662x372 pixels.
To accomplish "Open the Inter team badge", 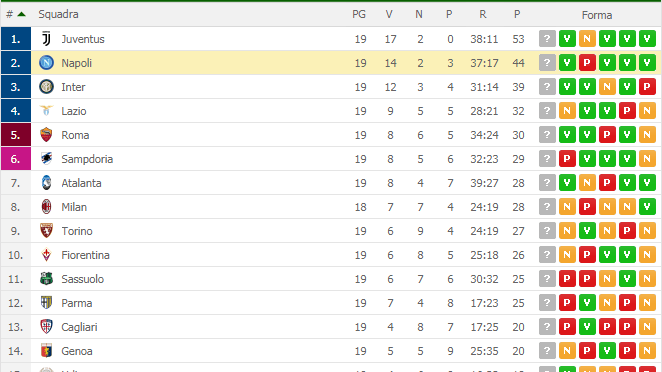I will click(46, 87).
